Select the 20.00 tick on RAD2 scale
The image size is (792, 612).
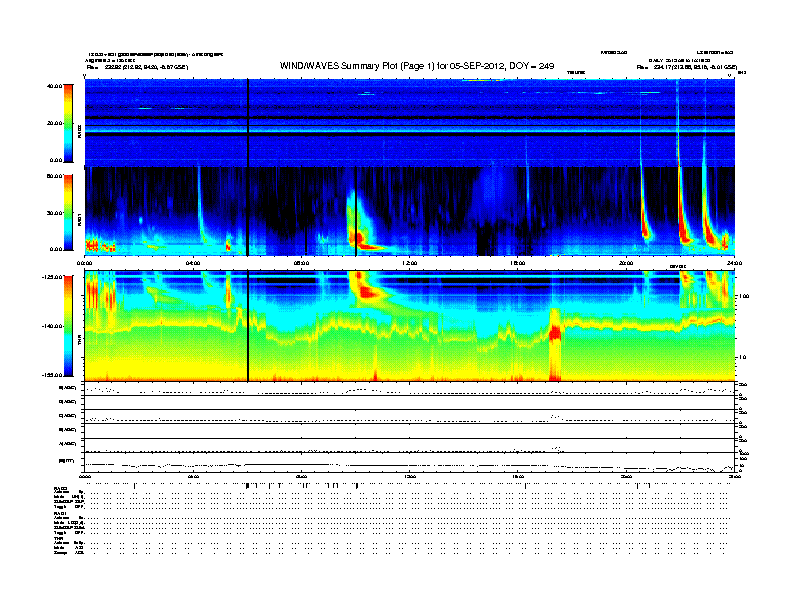coord(54,123)
